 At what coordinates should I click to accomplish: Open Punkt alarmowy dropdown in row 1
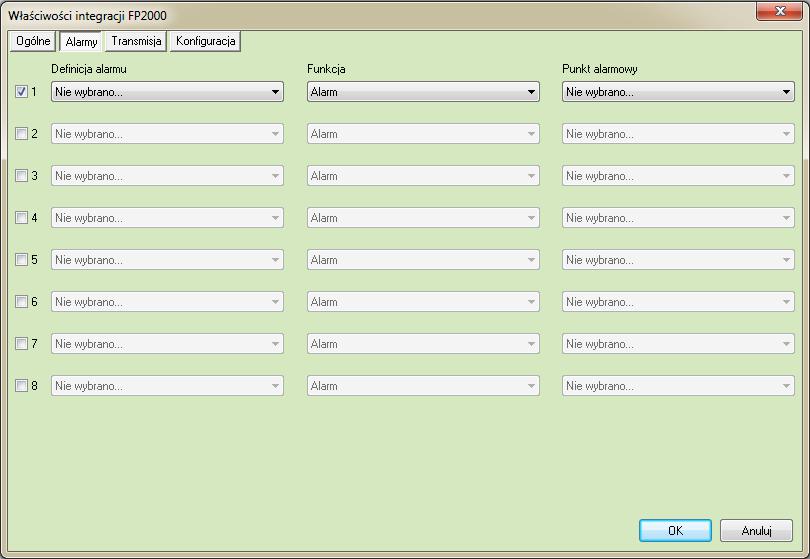click(678, 92)
